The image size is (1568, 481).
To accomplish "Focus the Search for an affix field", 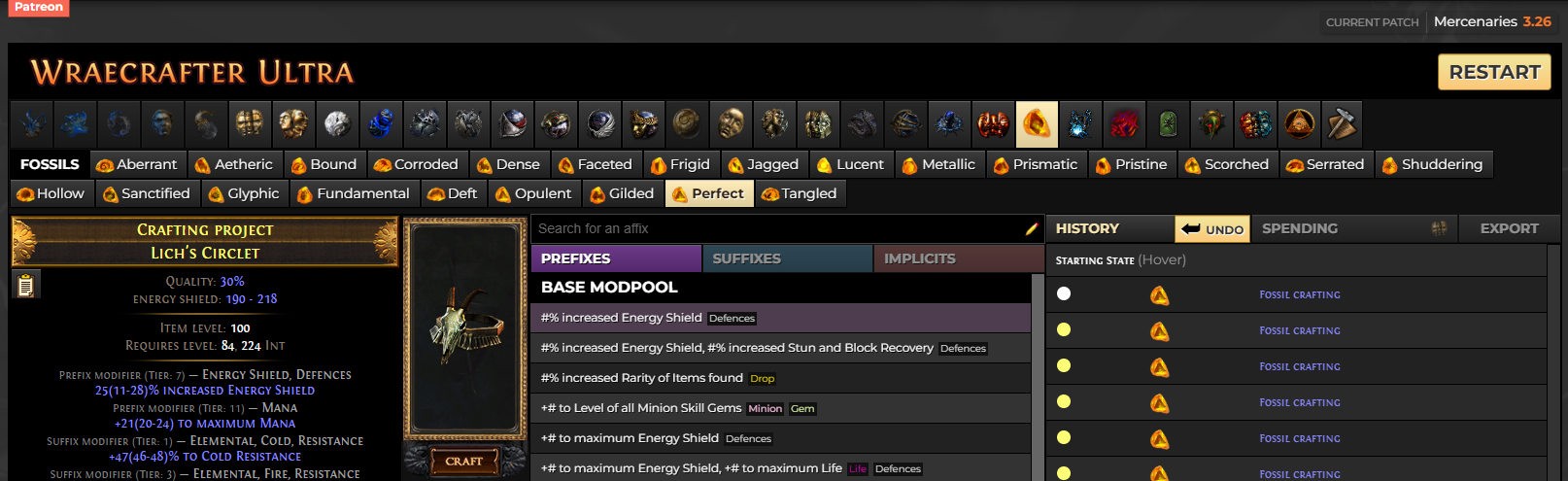I will pyautogui.click(x=777, y=229).
